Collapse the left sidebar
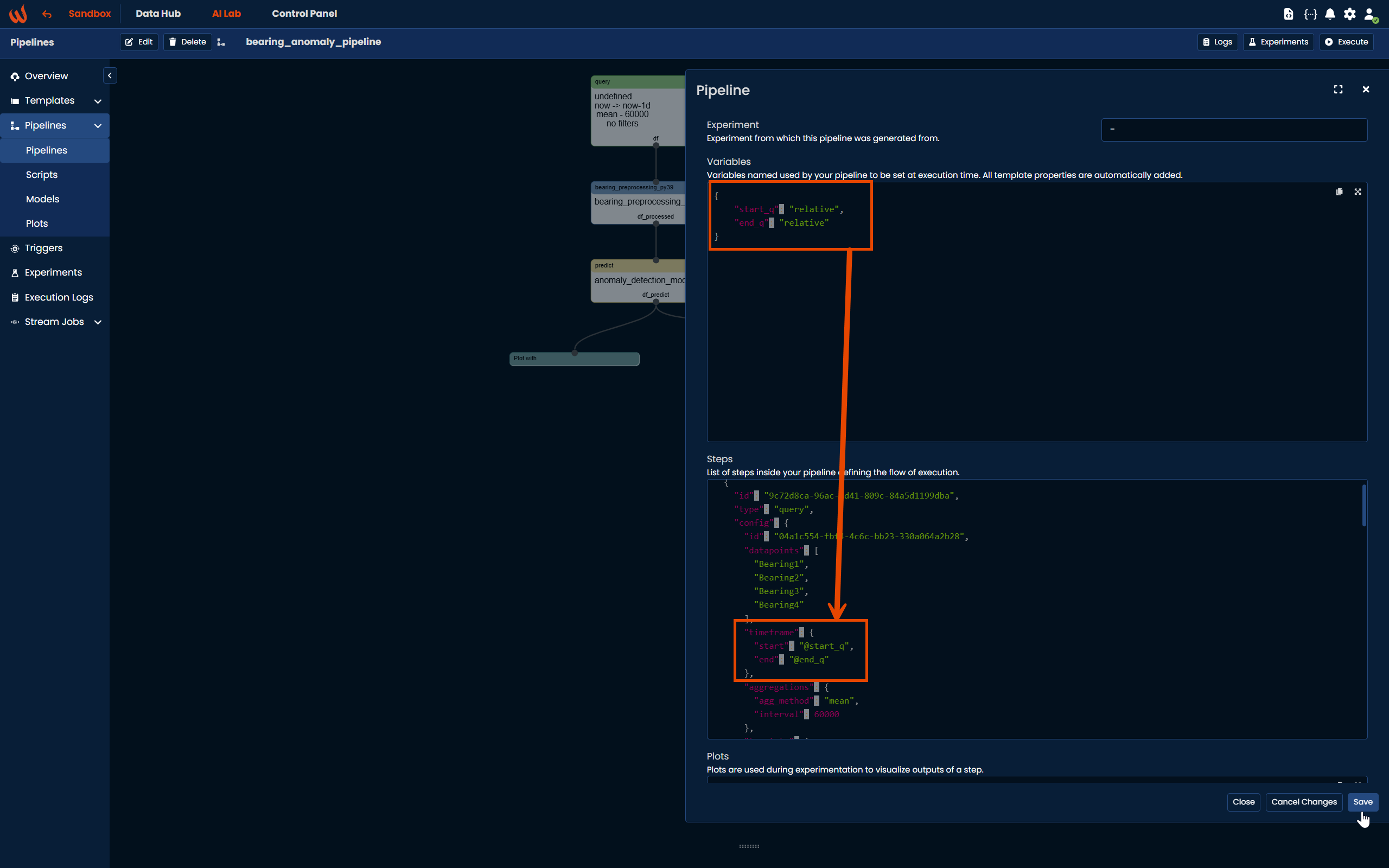The width and height of the screenshot is (1389, 868). point(110,76)
